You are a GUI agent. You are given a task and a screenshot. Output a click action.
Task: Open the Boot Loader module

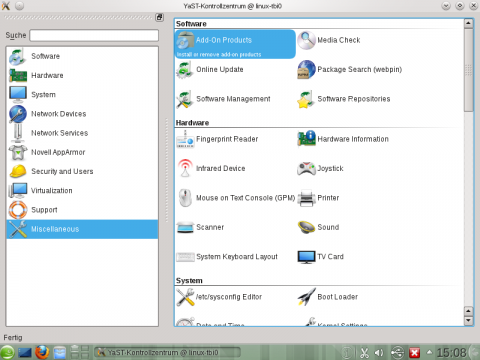click(328, 297)
